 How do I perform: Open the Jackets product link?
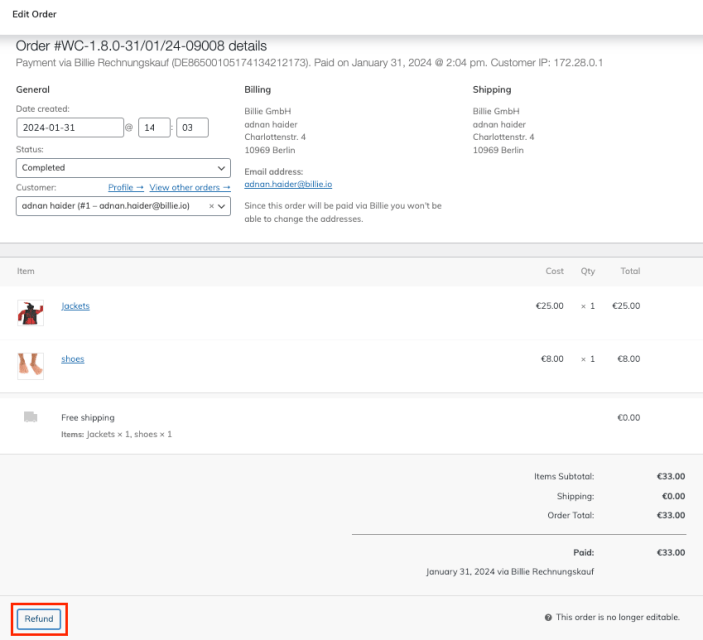point(75,306)
